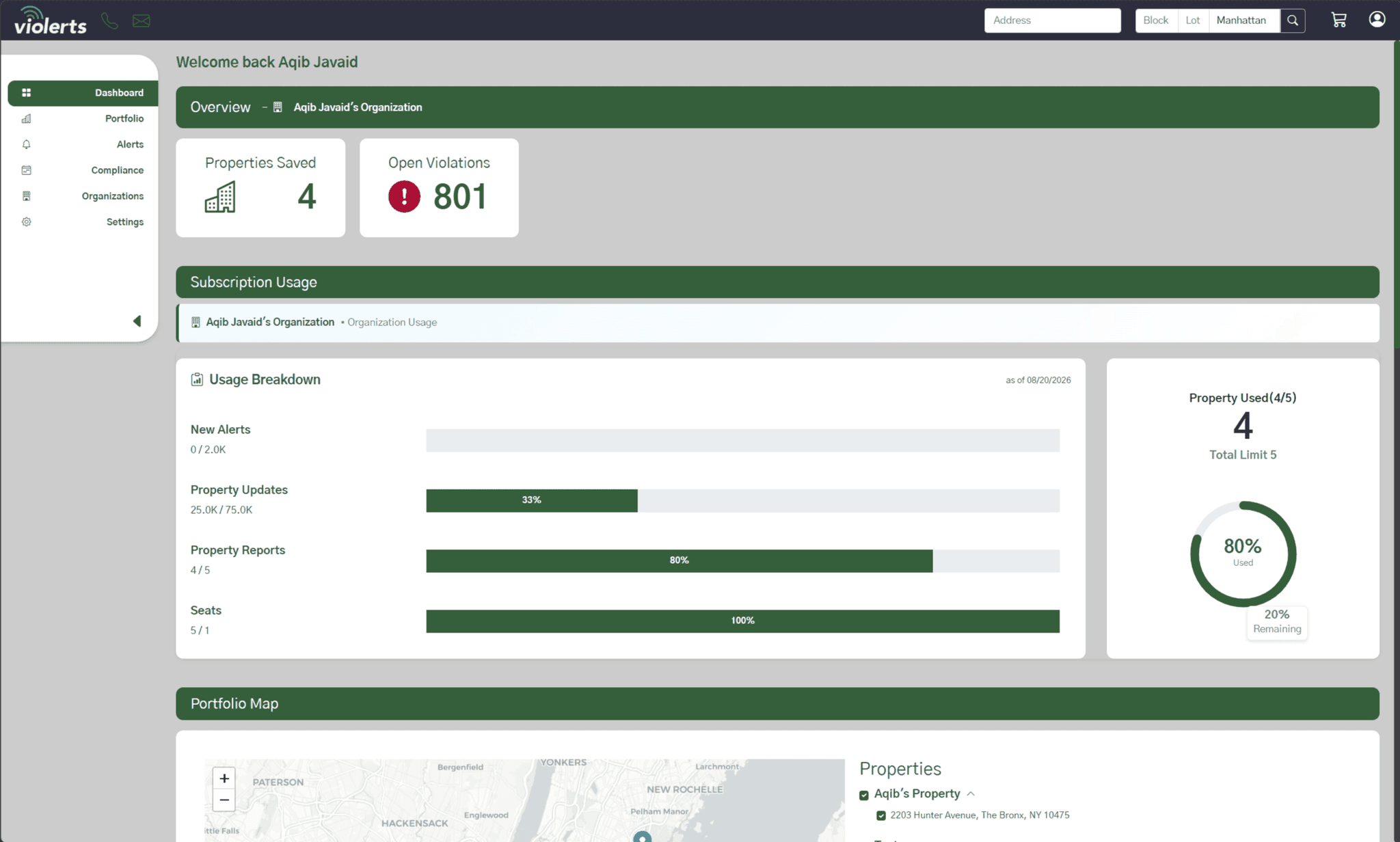Image resolution: width=1400 pixels, height=842 pixels.
Task: Open the Dashboard menu item
Action: pyautogui.click(x=83, y=93)
